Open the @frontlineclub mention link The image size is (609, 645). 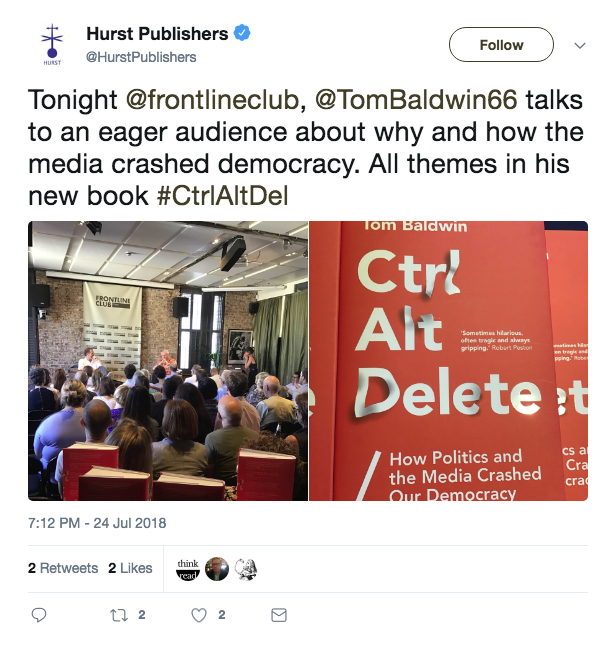pos(212,100)
